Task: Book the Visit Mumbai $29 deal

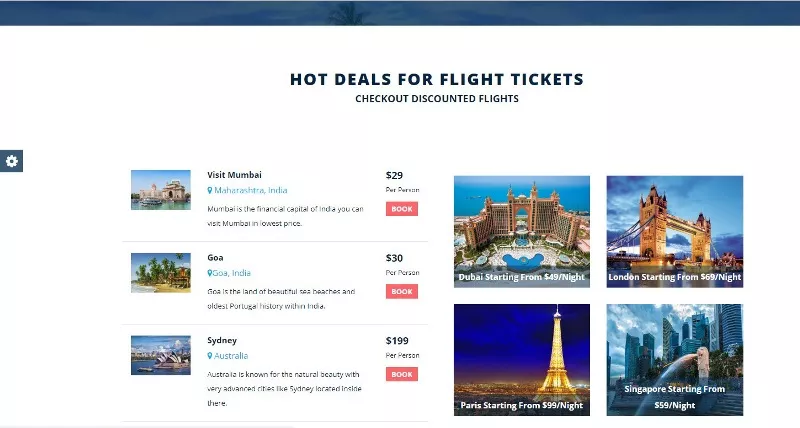Action: click(x=401, y=209)
